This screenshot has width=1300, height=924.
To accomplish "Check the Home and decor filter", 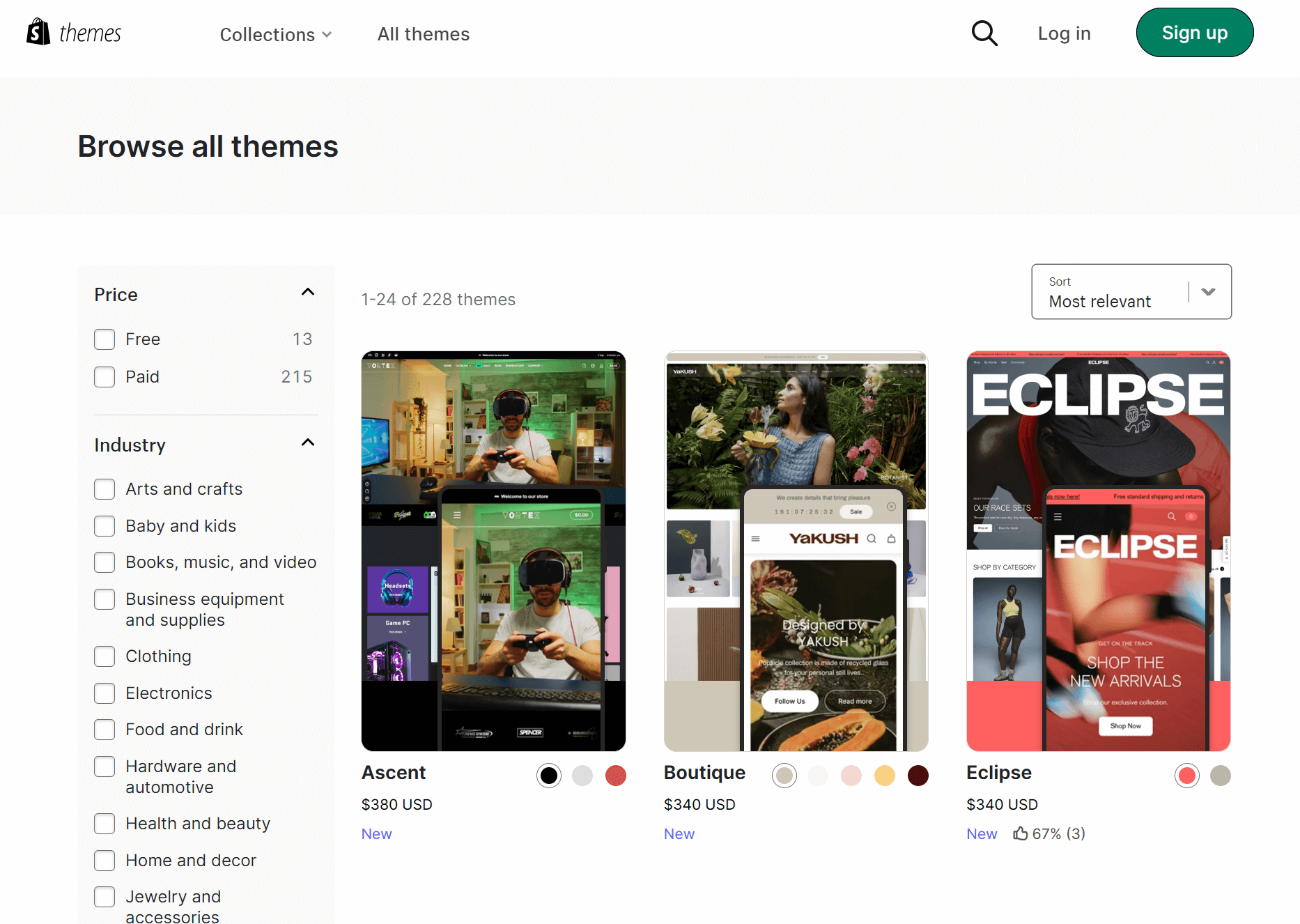I will pos(105,861).
